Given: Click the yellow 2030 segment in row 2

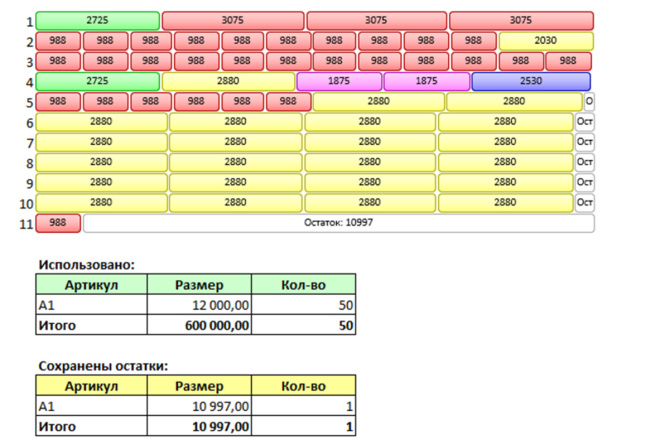Looking at the screenshot, I should click(x=546, y=41).
